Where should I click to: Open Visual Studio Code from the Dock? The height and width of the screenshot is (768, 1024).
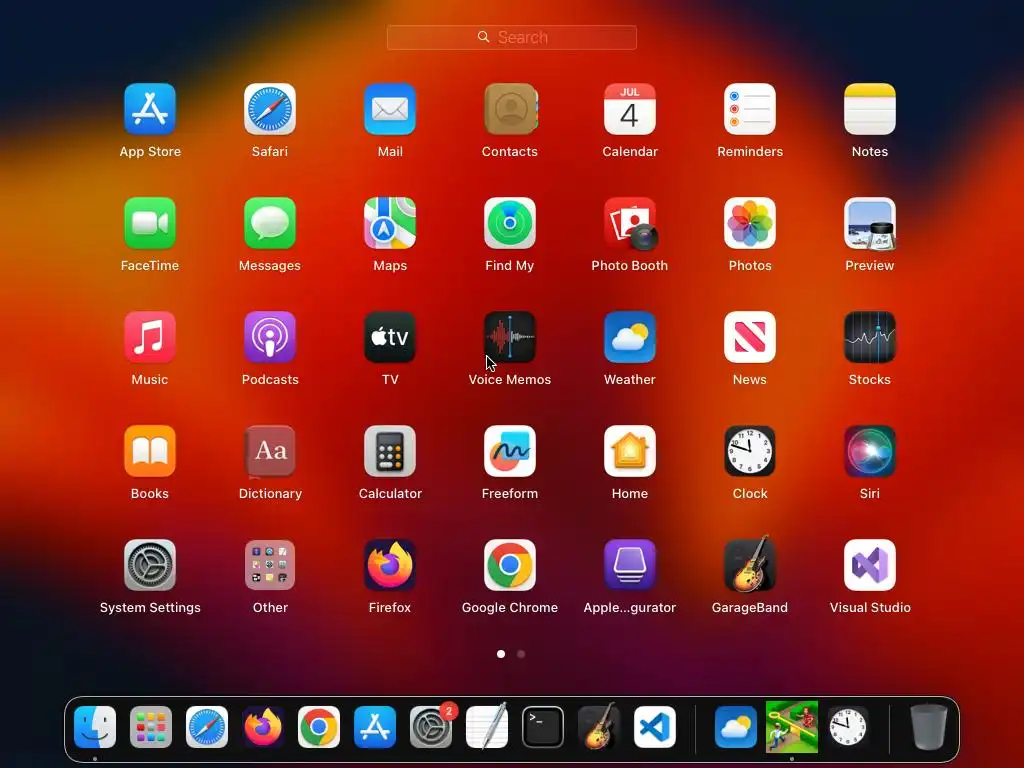(655, 727)
